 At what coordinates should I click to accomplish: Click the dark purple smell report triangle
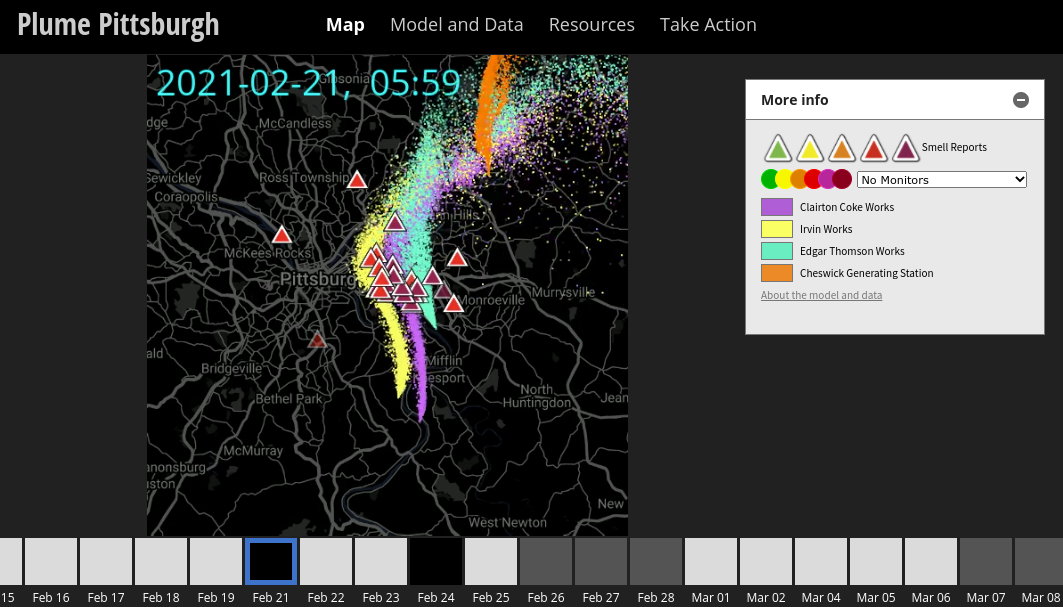(906, 149)
